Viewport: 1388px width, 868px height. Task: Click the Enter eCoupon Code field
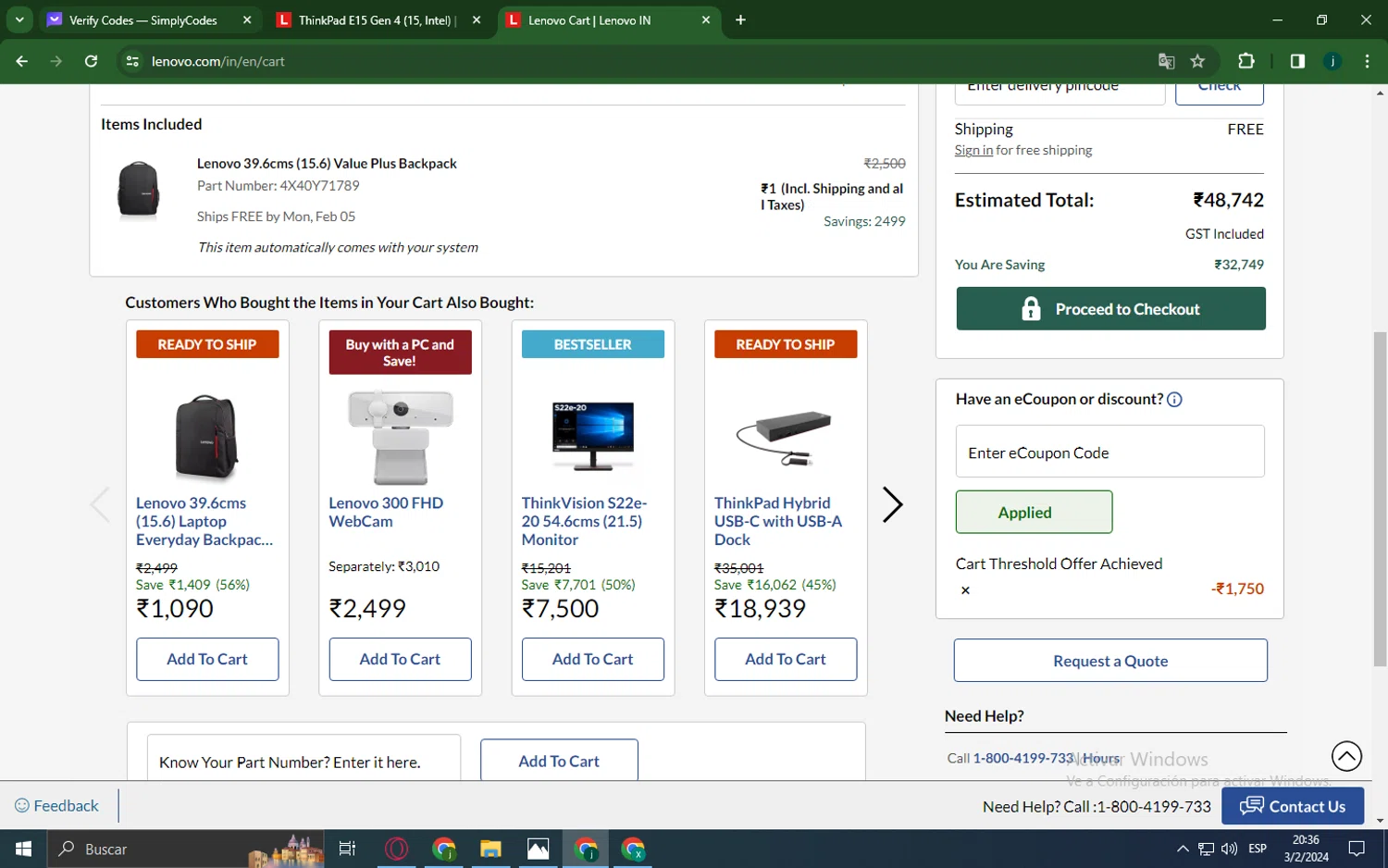[1109, 452]
